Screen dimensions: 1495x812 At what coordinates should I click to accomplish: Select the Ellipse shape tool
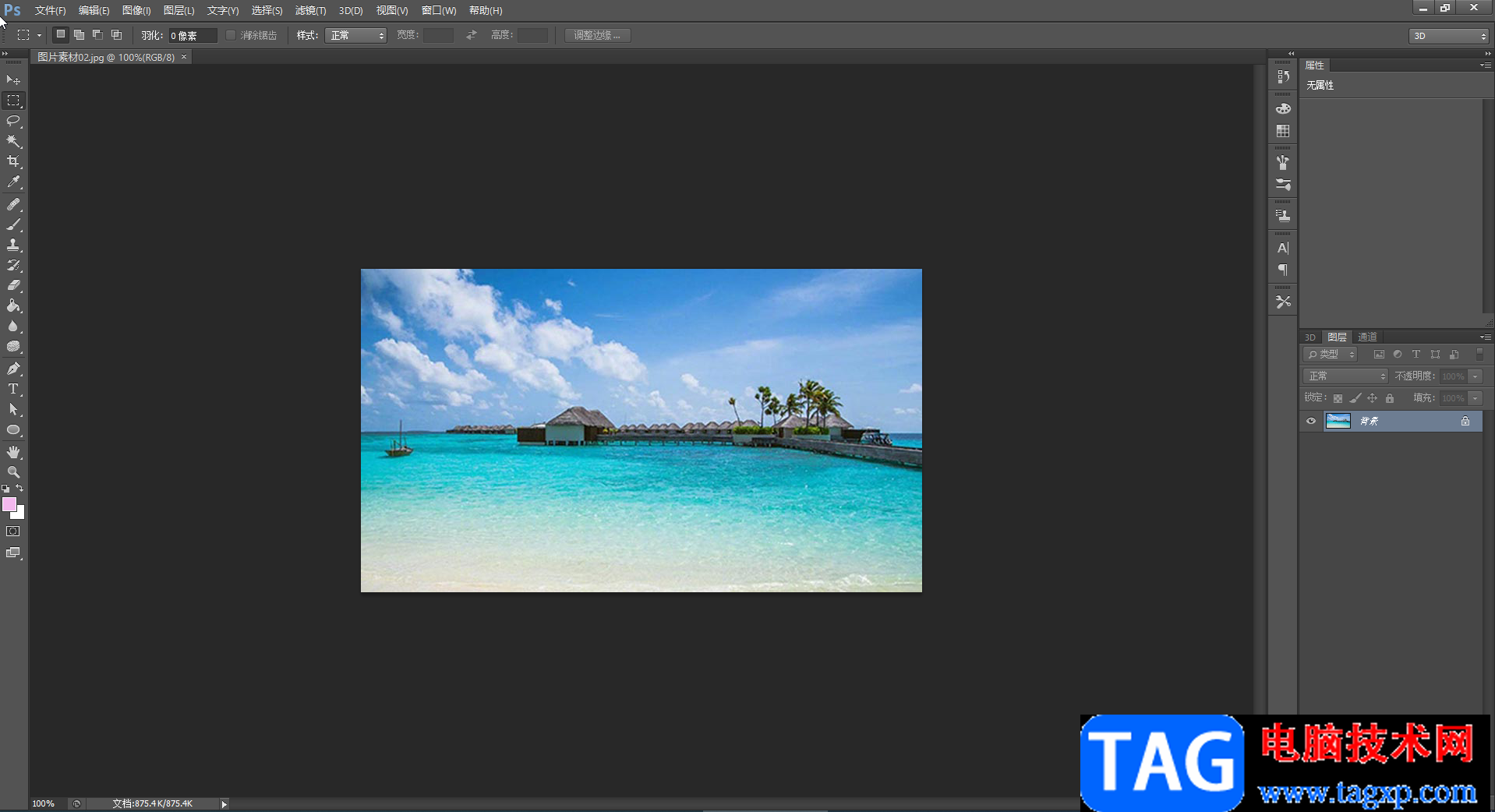[13, 430]
